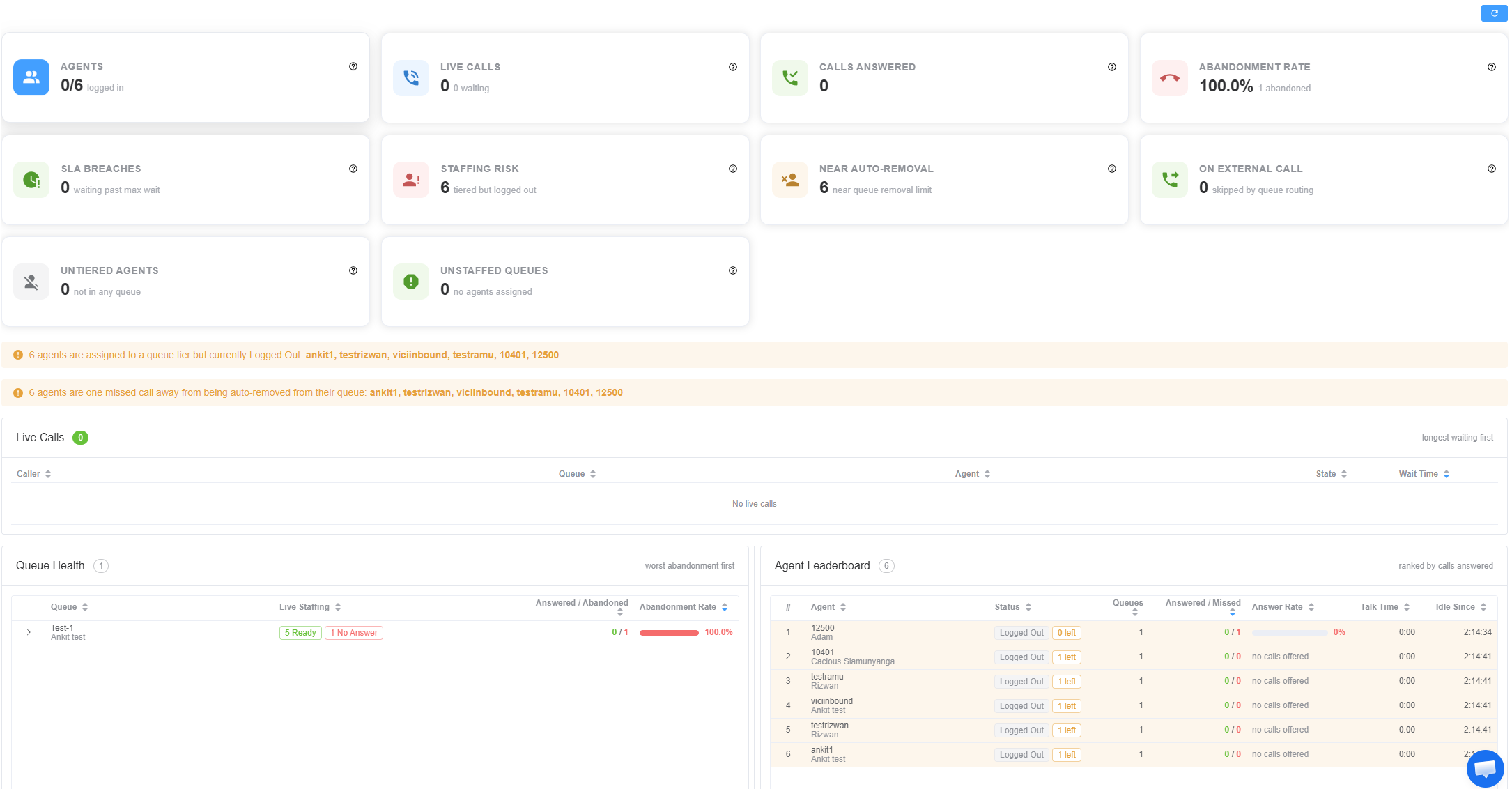Open help tooltip on Near Auto-Removal card

pyautogui.click(x=1112, y=169)
